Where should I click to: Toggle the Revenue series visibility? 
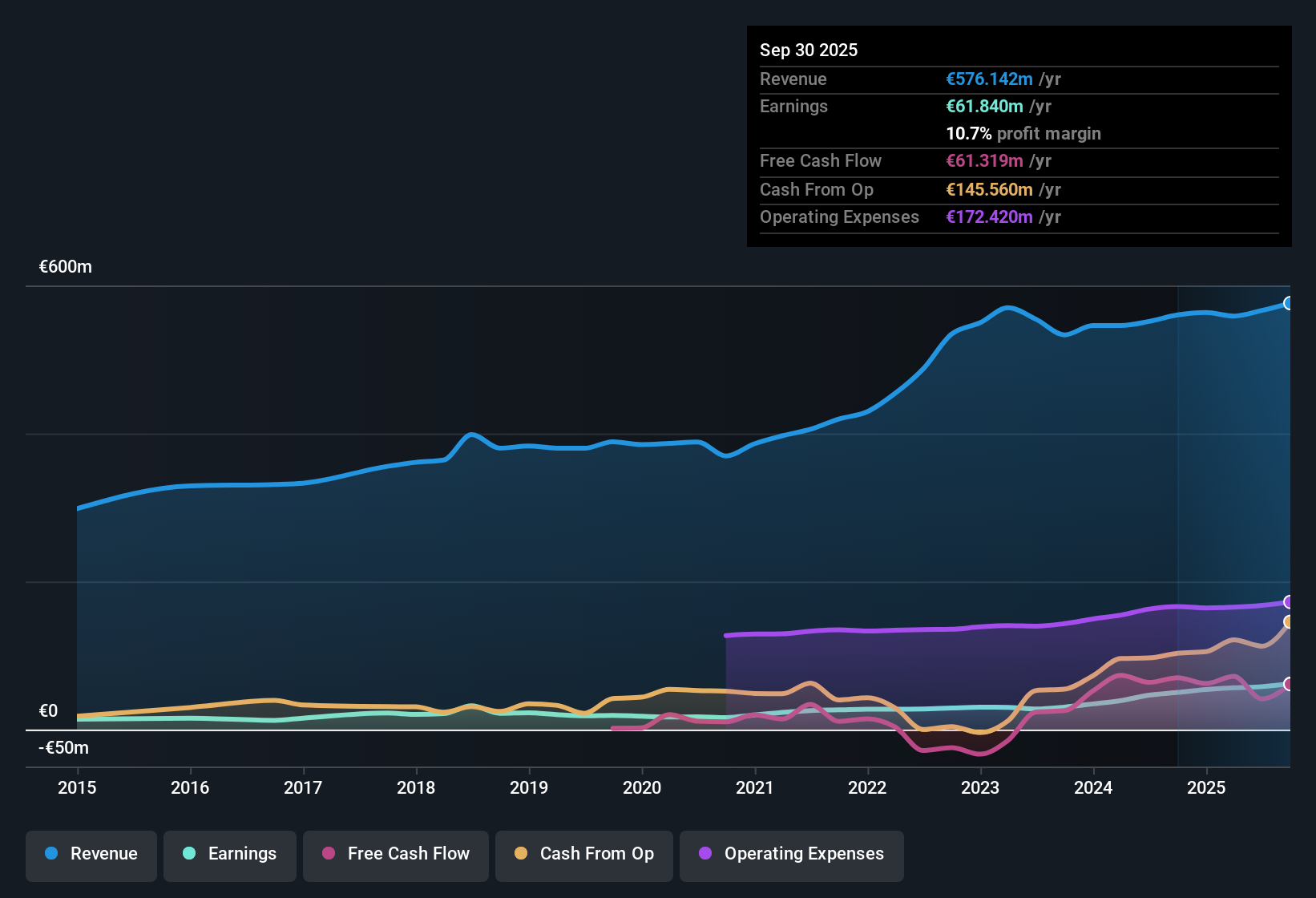pyautogui.click(x=91, y=854)
